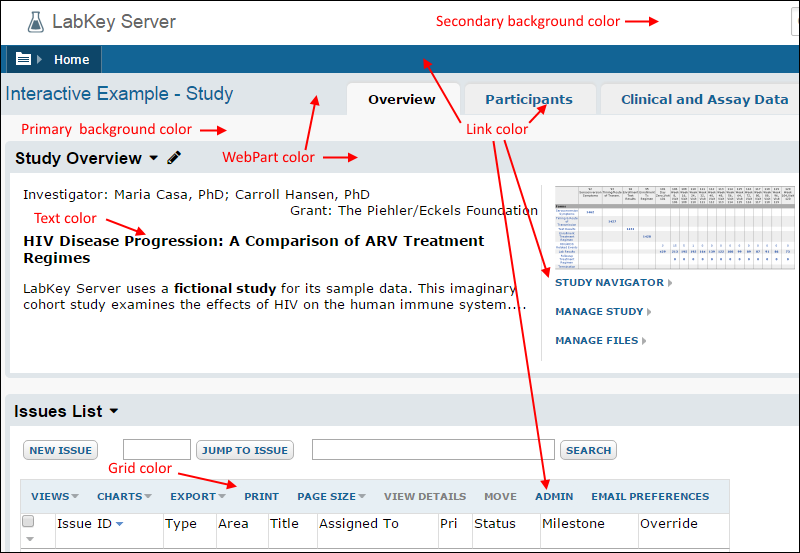Click ADMIN in the grid toolbar
Viewport: 800px width, 553px height.
click(x=554, y=496)
